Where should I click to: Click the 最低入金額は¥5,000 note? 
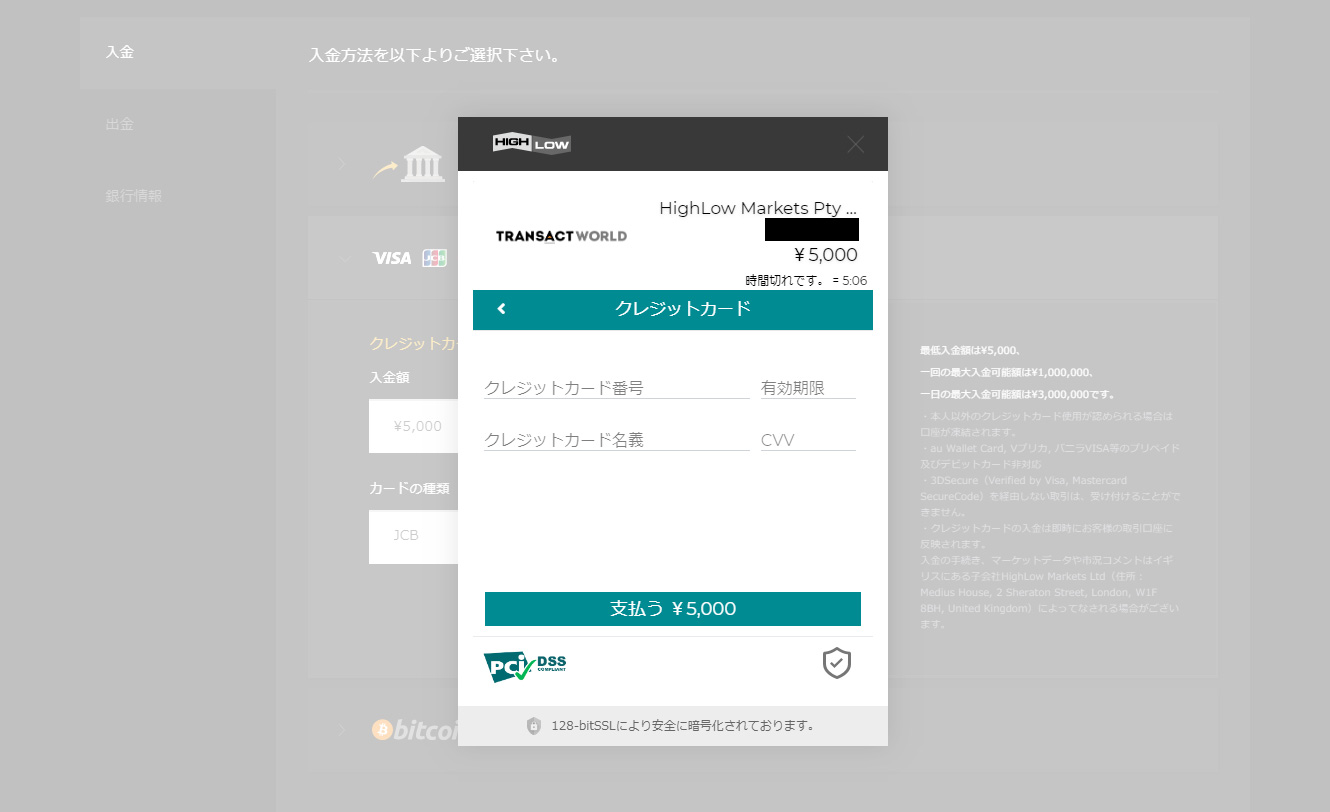point(970,351)
